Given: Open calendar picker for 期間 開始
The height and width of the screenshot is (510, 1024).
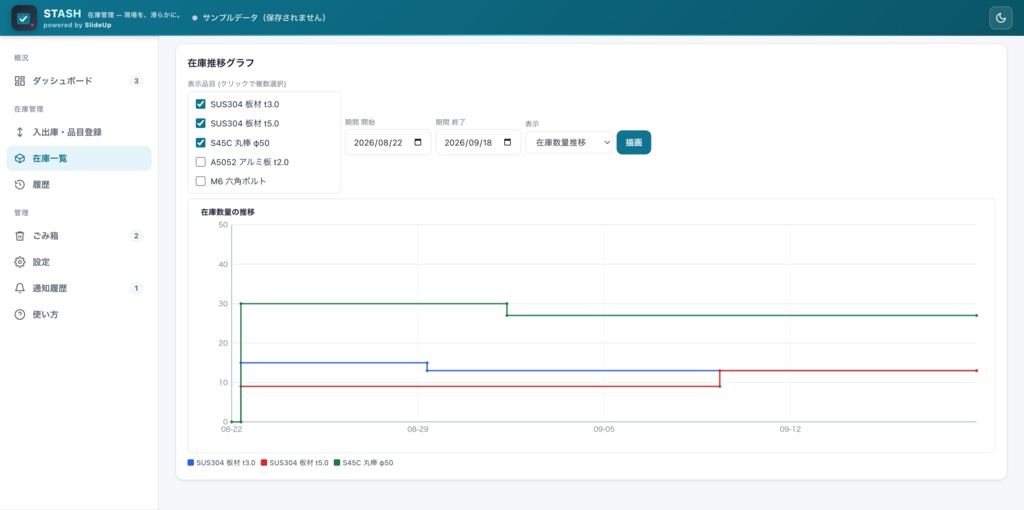Looking at the screenshot, I should 418,142.
